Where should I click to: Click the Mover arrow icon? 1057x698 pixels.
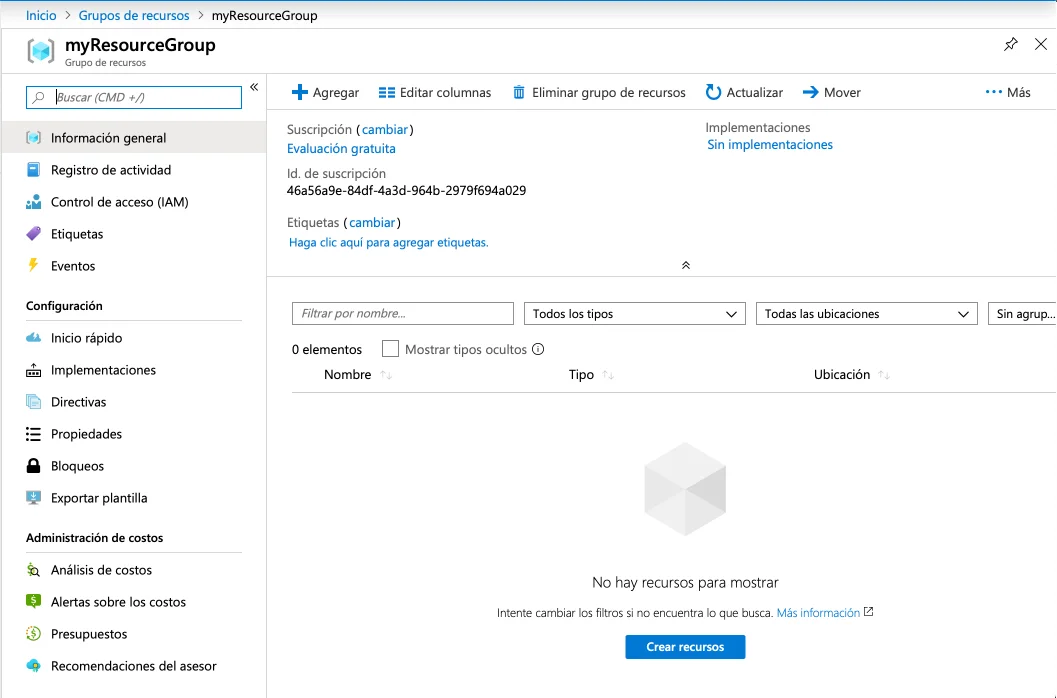tap(810, 92)
